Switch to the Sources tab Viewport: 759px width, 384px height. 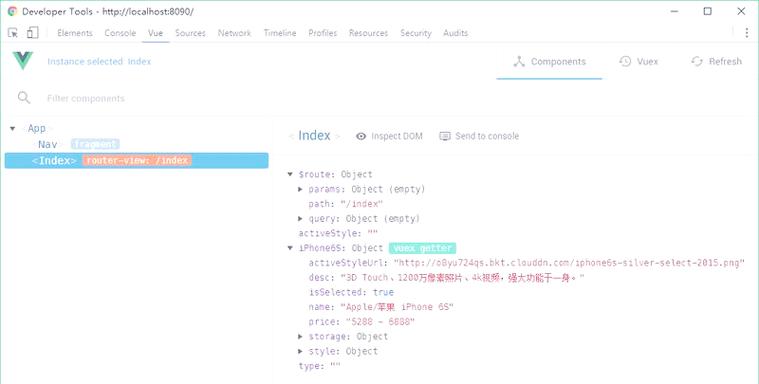[190, 33]
